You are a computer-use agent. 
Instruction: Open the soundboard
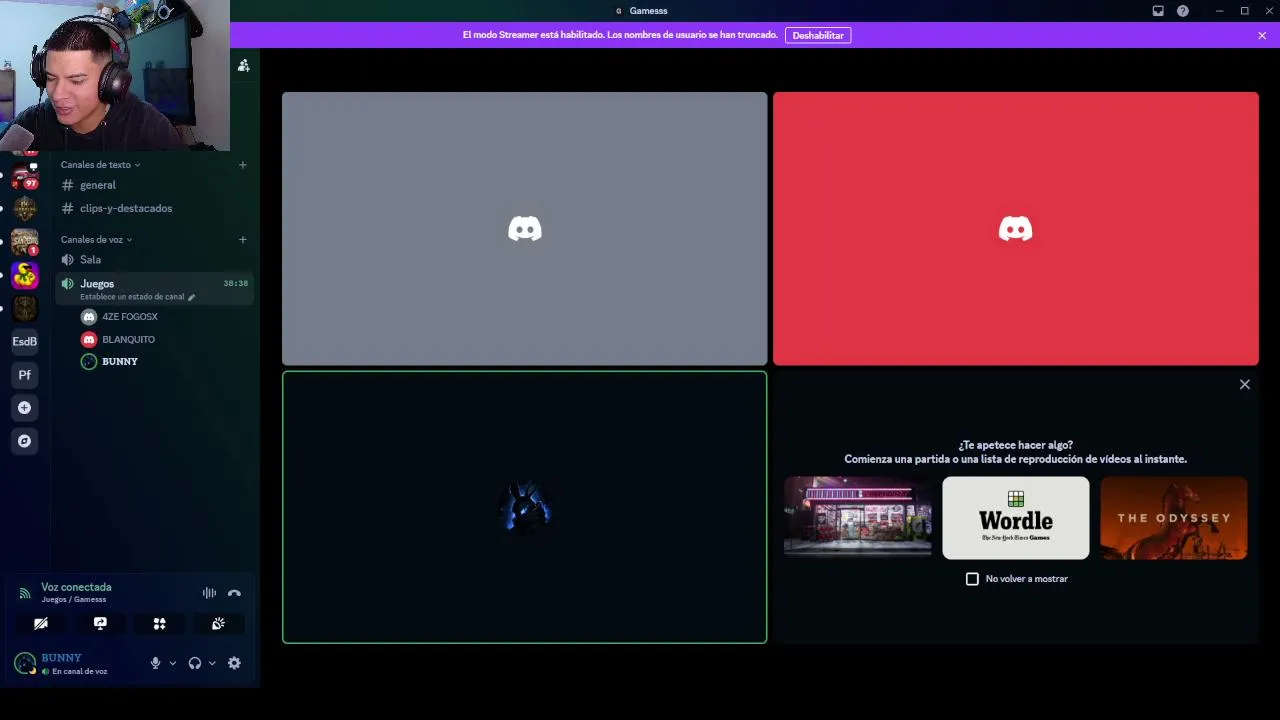[x=218, y=623]
